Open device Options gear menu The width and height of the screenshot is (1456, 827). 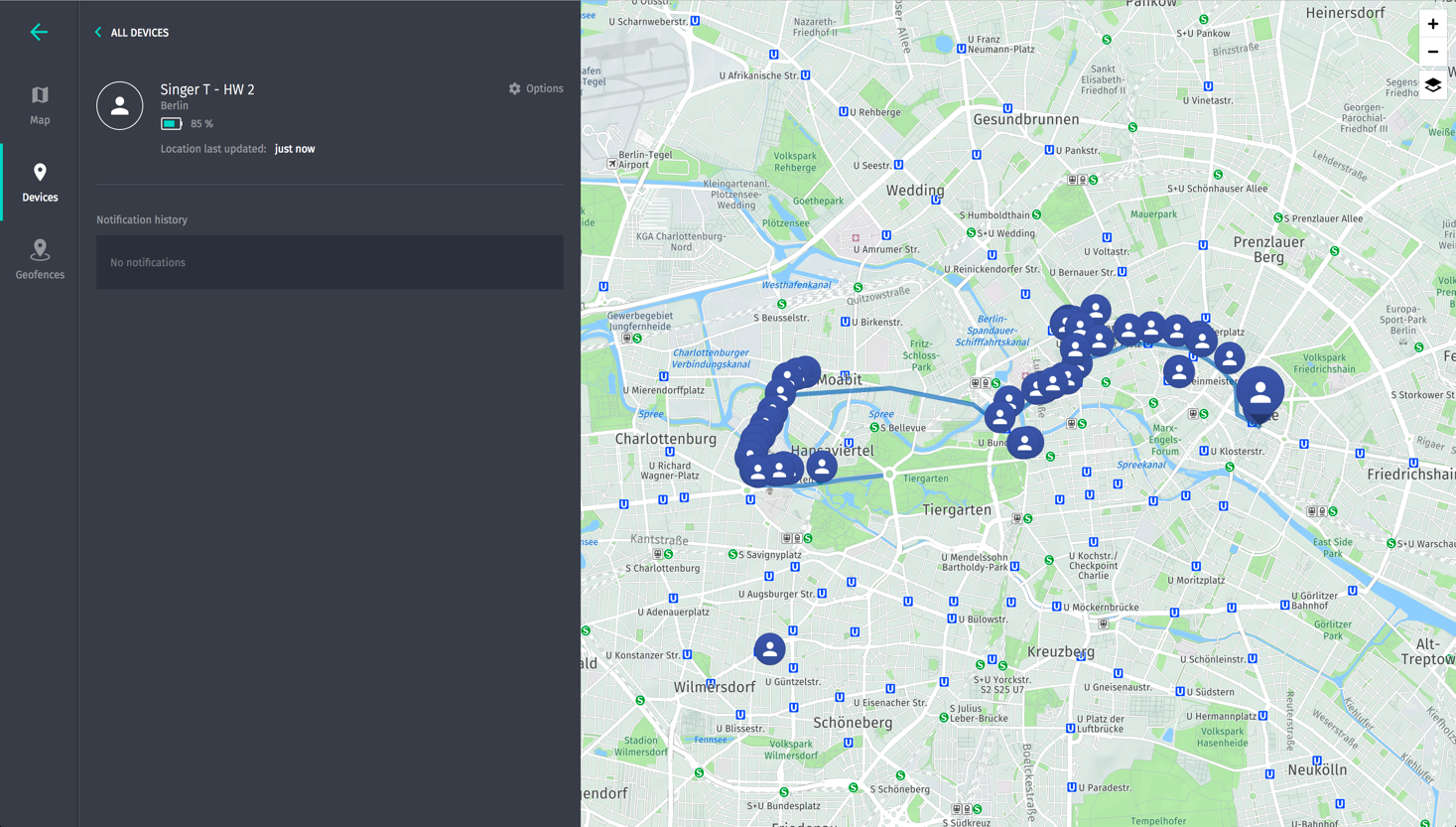pyautogui.click(x=536, y=88)
